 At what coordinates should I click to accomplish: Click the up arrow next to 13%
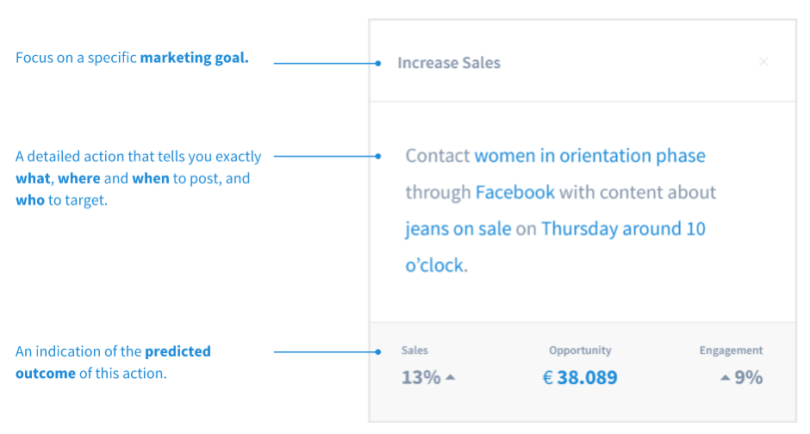point(450,377)
